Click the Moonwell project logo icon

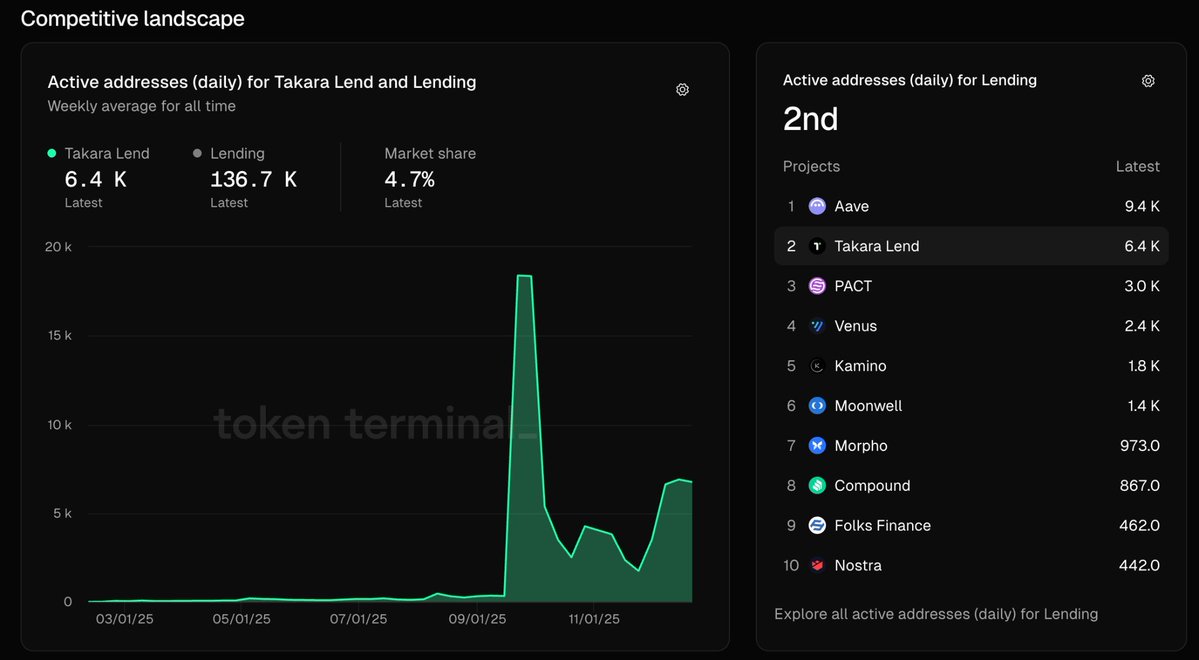(817, 406)
